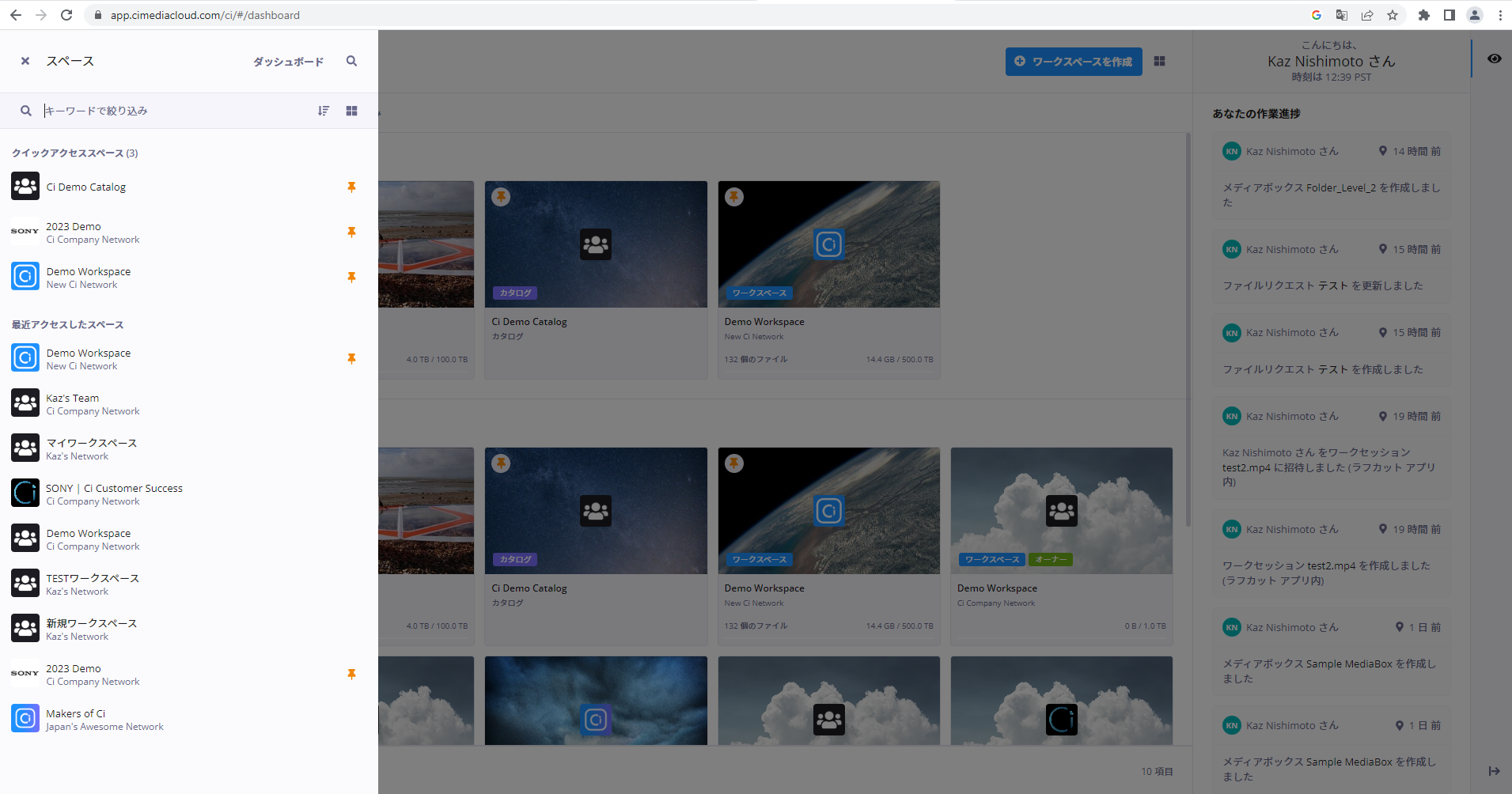This screenshot has height=794, width=1512.
Task: Open Demo Workspace earth thumbnail in top row
Action: pyautogui.click(x=828, y=244)
